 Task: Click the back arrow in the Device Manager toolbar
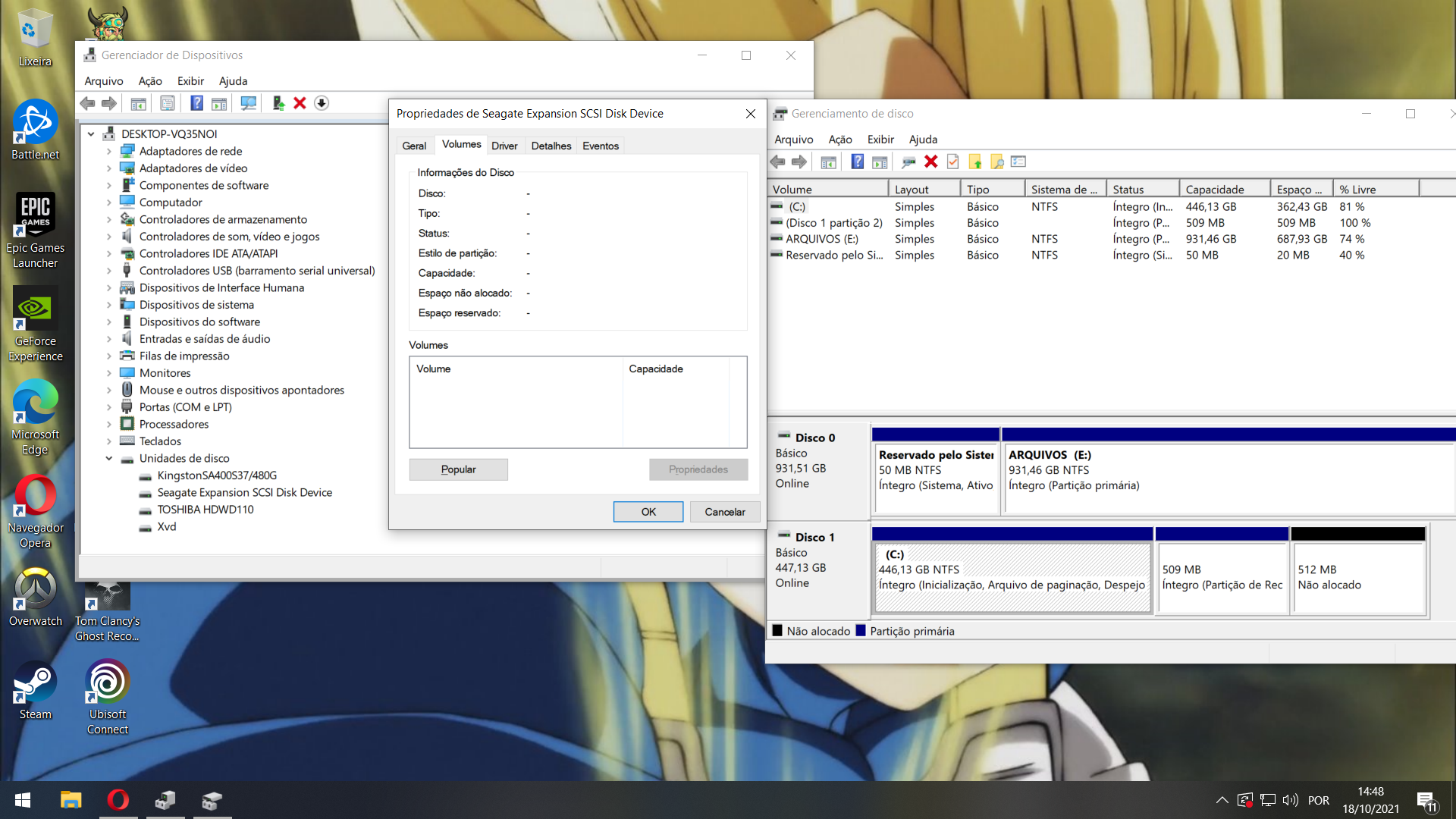[x=87, y=103]
